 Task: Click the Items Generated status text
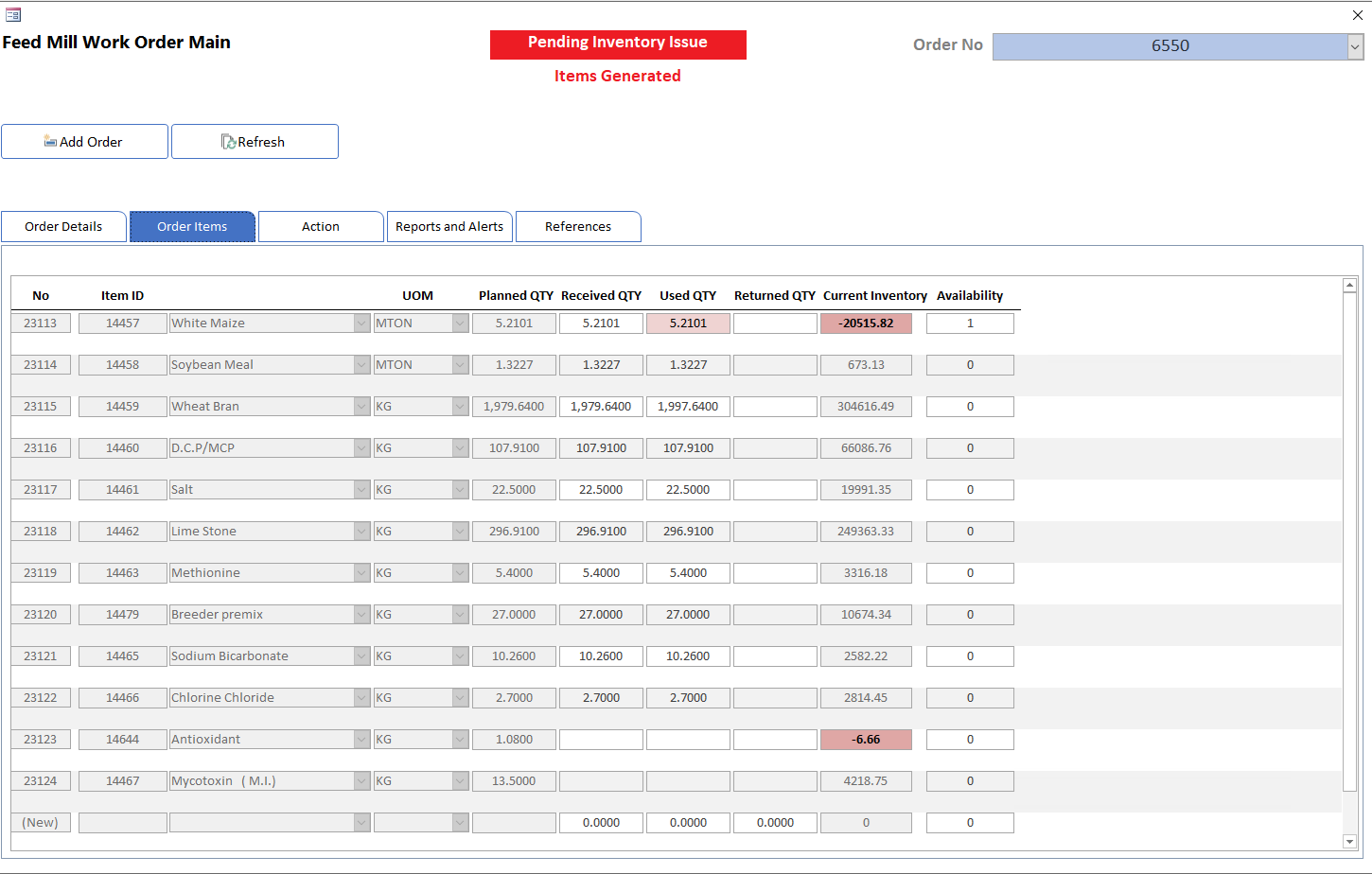617,77
